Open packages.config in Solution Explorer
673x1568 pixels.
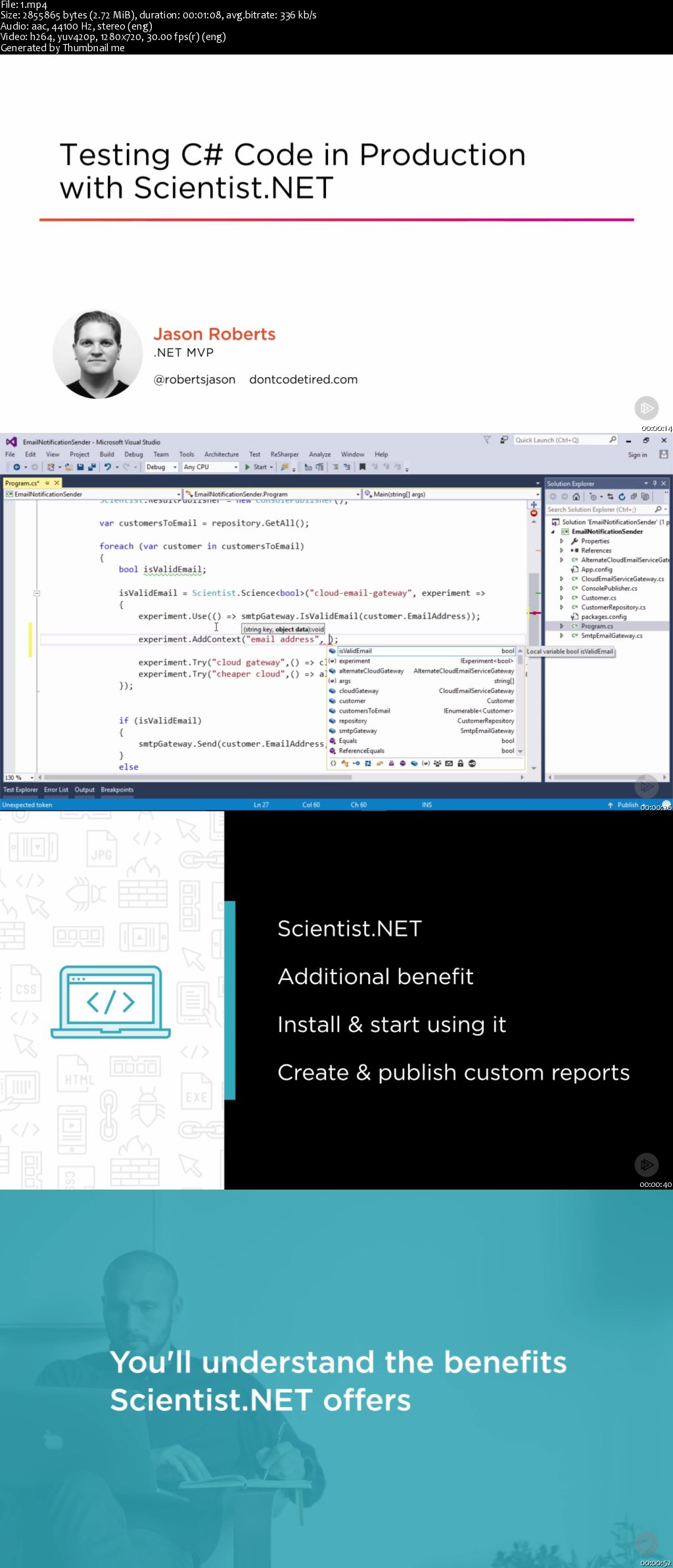pyautogui.click(x=603, y=617)
